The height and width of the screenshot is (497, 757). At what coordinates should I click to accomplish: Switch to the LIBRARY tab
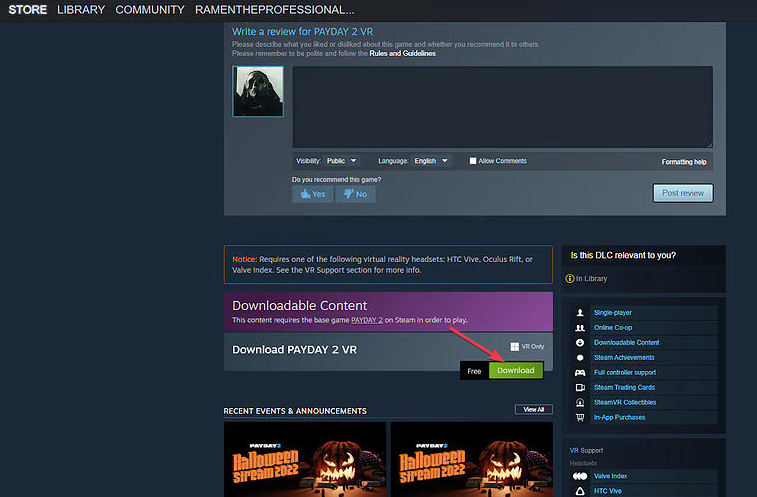point(81,10)
